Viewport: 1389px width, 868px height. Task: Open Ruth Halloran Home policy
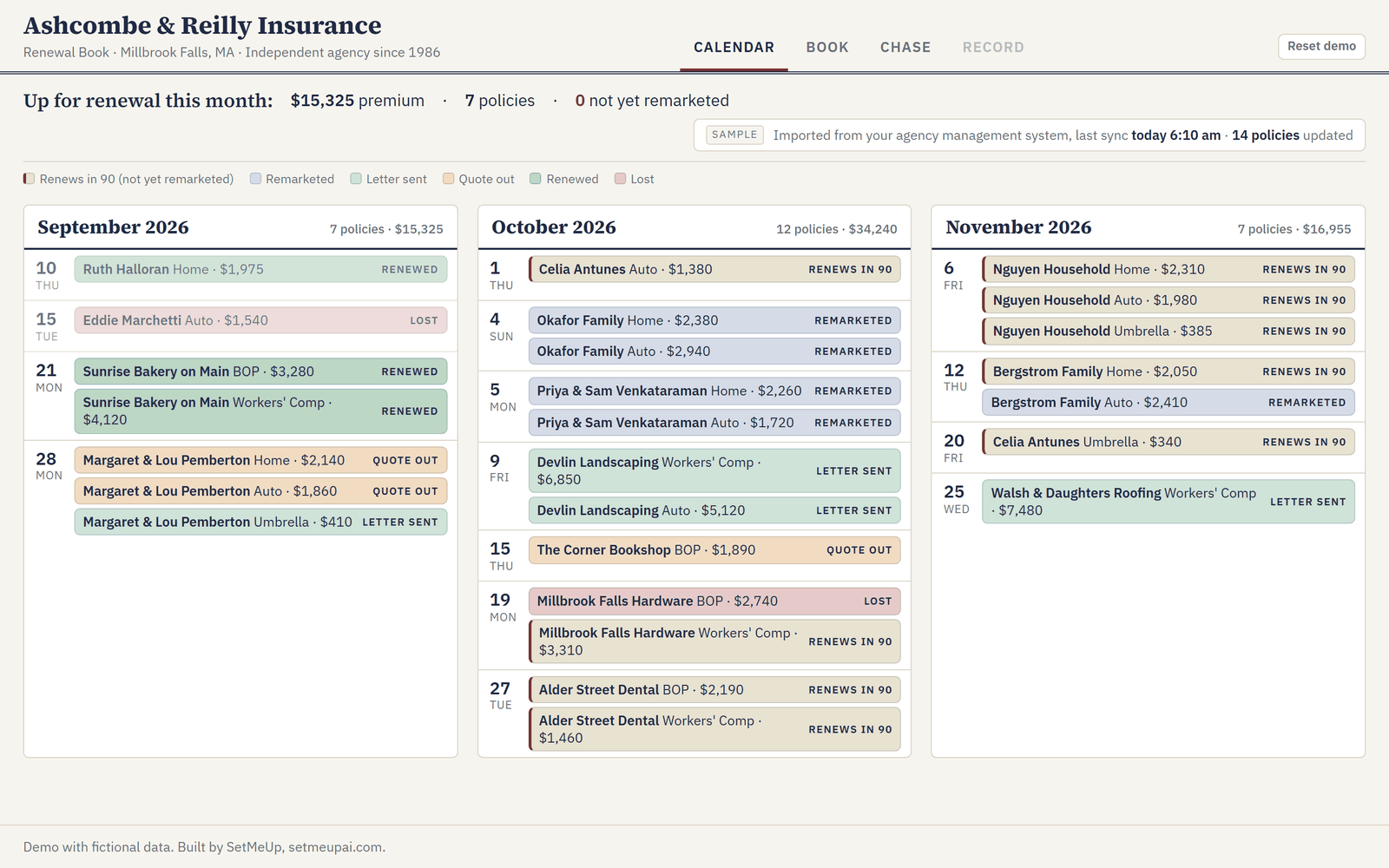coord(260,269)
